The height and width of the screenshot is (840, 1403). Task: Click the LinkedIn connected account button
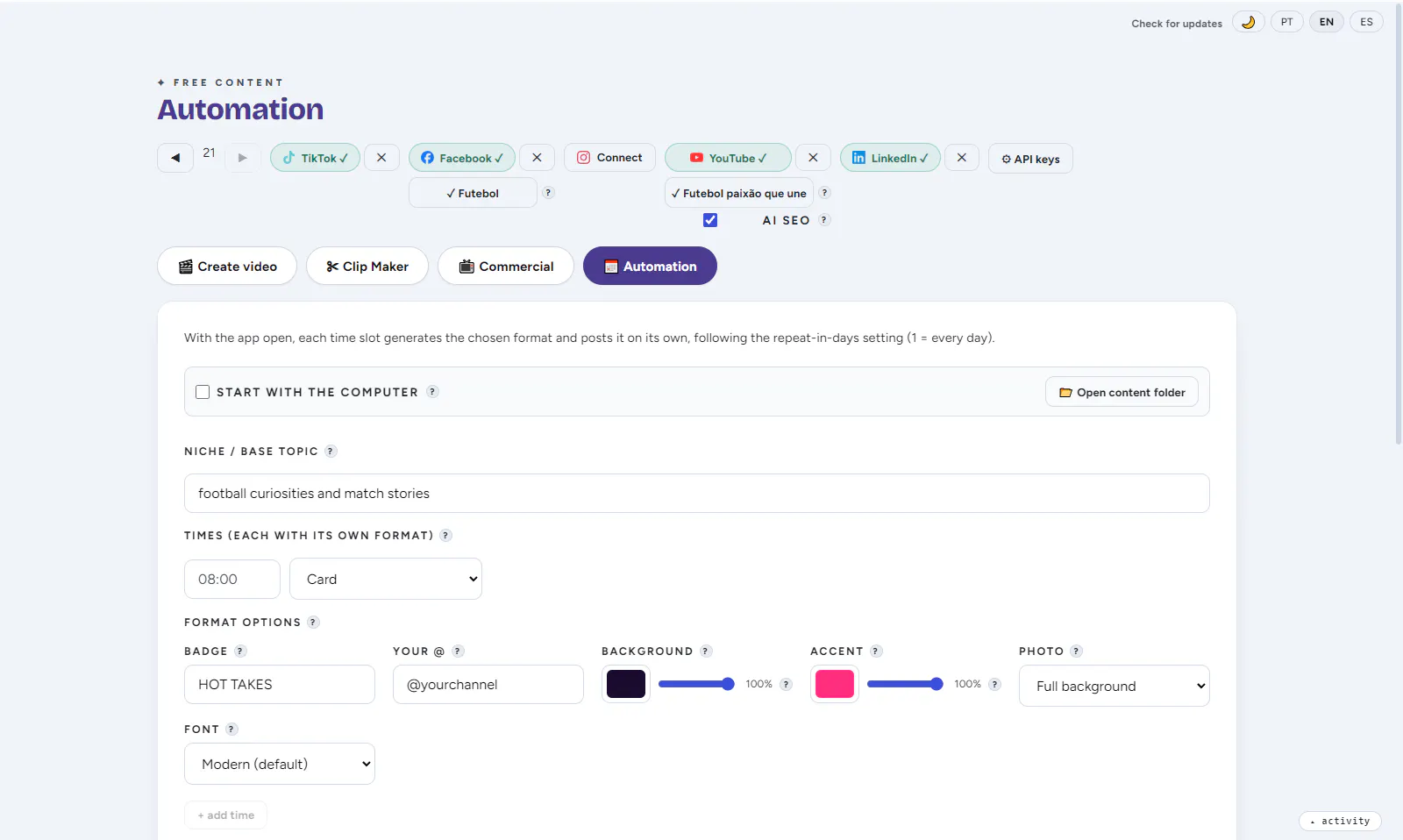[x=890, y=158]
